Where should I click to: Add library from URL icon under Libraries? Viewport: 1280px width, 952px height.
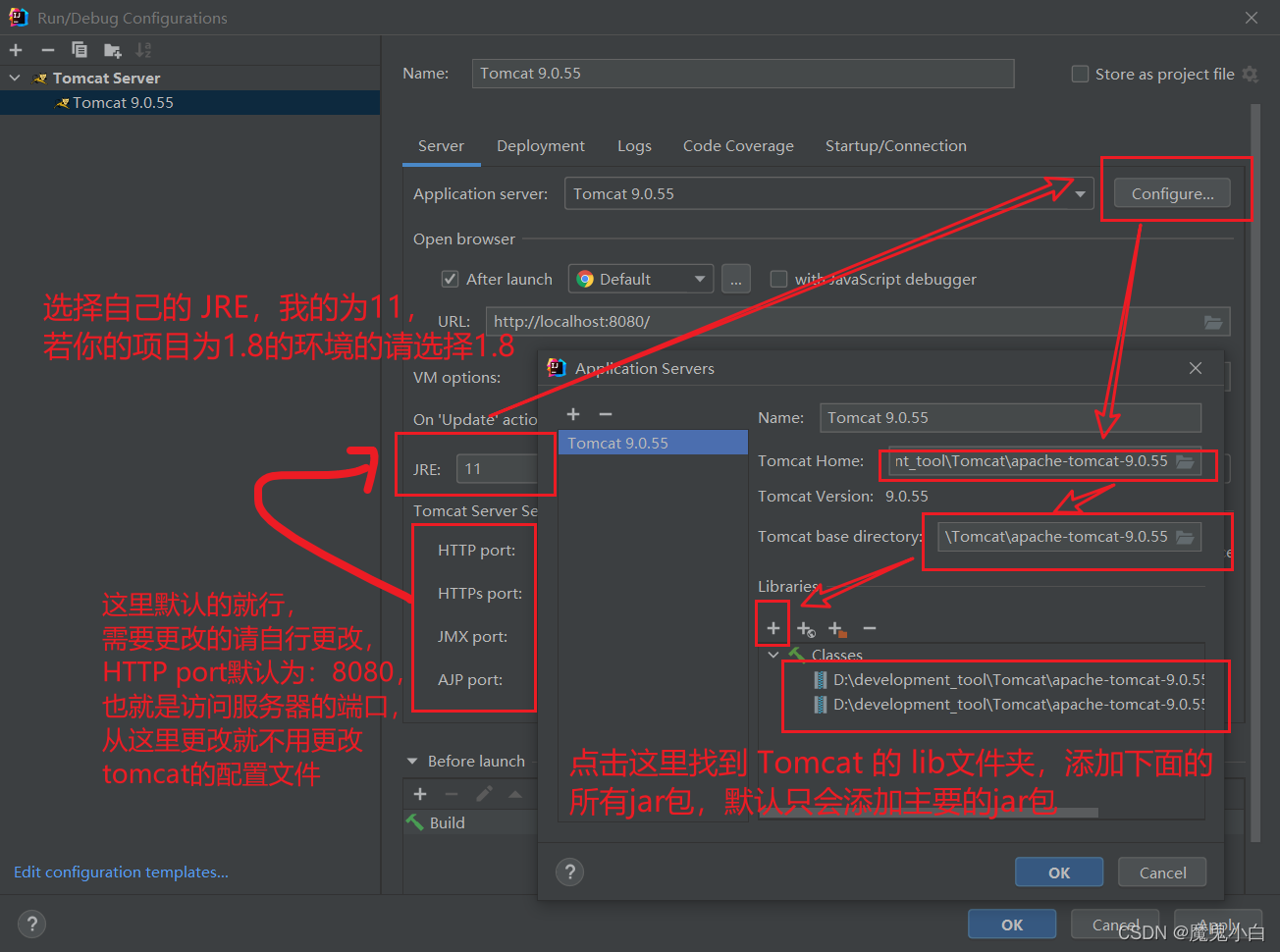tap(806, 628)
